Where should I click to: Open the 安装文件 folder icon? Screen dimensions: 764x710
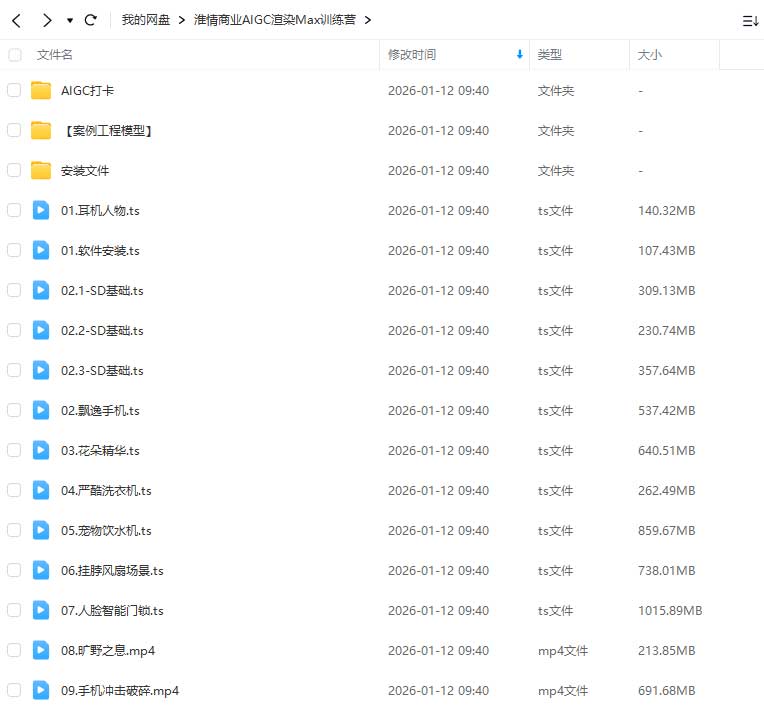click(x=41, y=171)
